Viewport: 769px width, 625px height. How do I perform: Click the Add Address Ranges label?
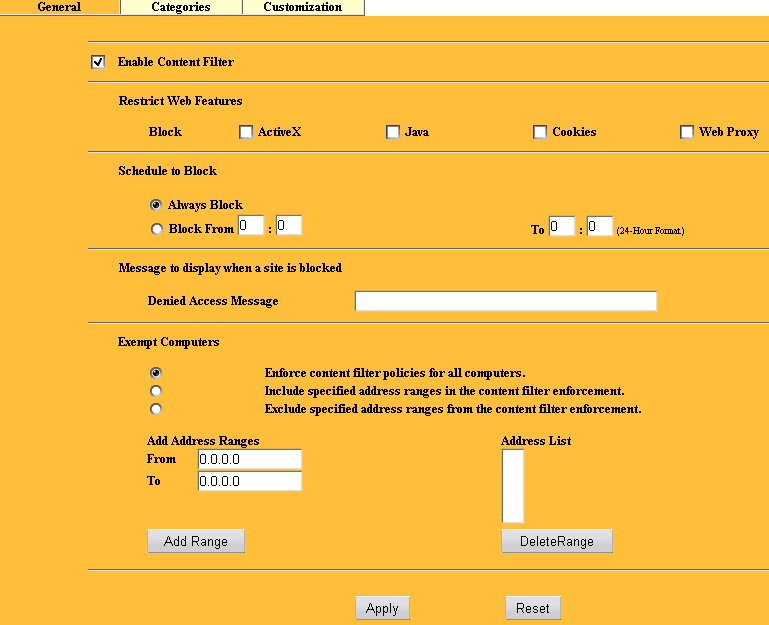click(x=203, y=441)
